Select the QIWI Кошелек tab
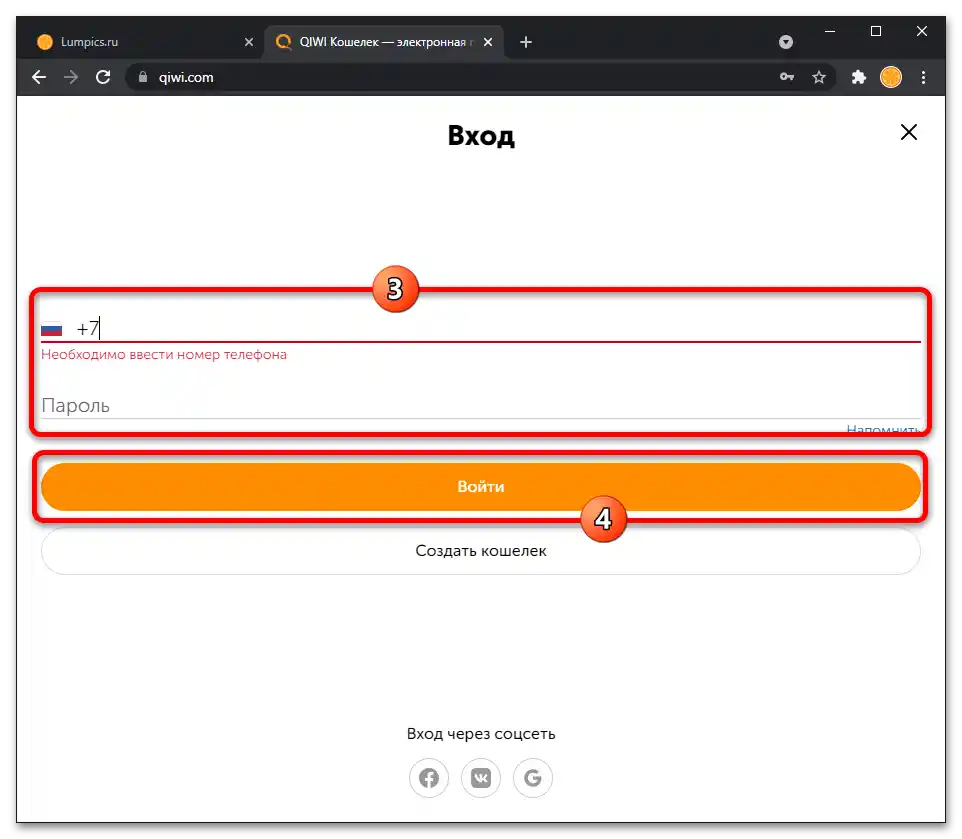This screenshot has width=962, height=839. 384,42
